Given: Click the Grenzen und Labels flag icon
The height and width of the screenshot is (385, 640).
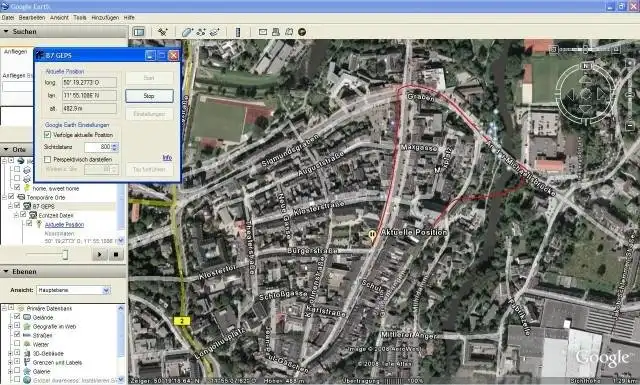Looking at the screenshot, I should [x=27, y=362].
